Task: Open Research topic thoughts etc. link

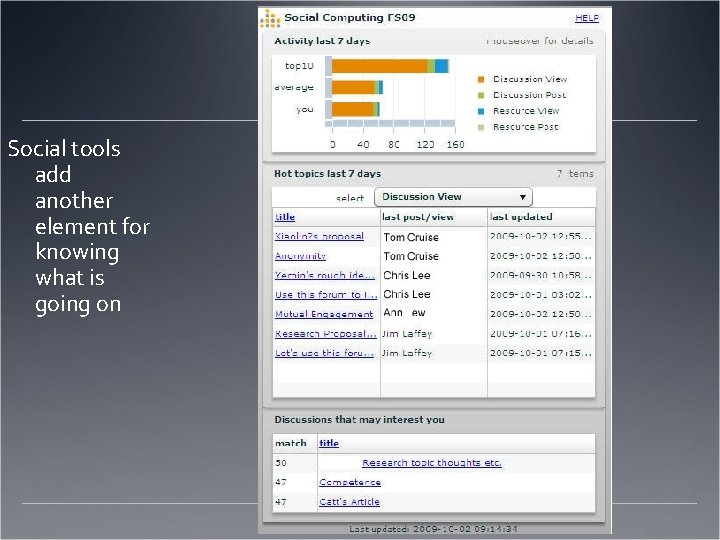Action: click(x=432, y=463)
